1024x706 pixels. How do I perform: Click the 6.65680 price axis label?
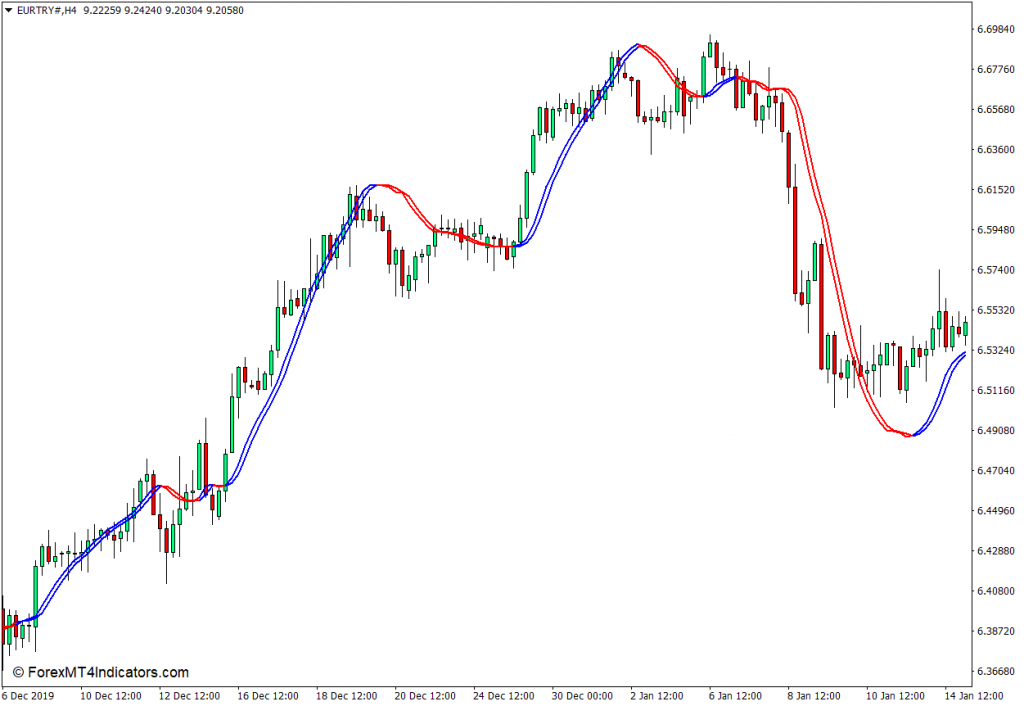coord(996,109)
